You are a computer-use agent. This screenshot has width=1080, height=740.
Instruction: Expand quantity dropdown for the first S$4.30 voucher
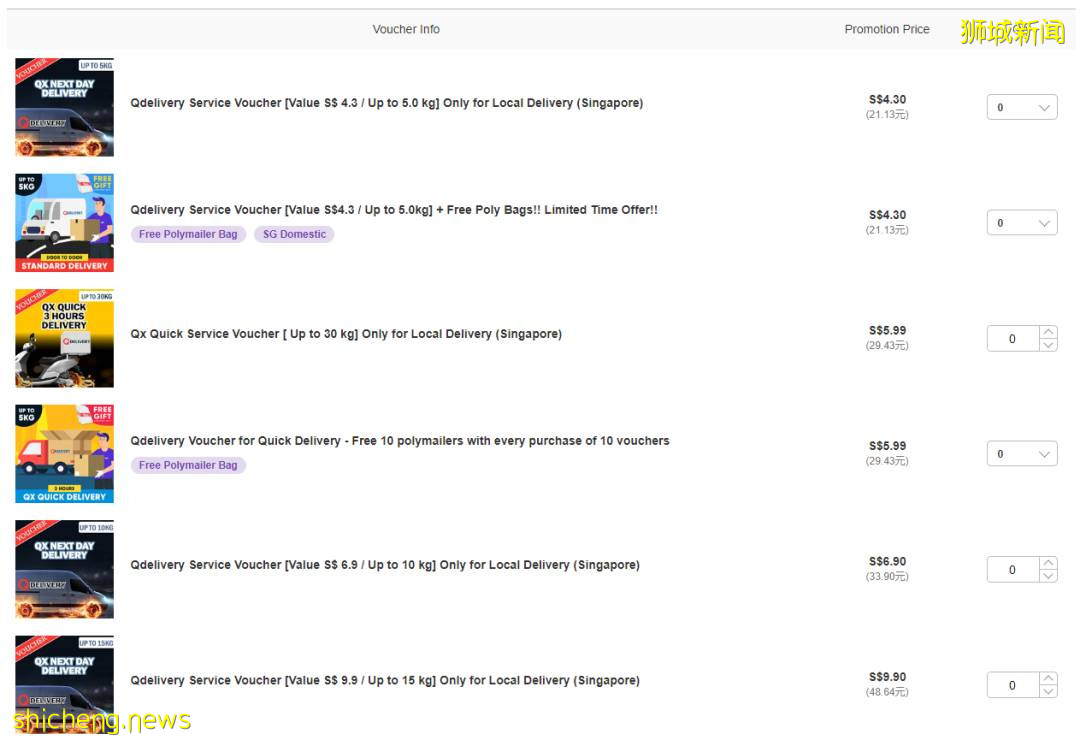pos(1021,108)
